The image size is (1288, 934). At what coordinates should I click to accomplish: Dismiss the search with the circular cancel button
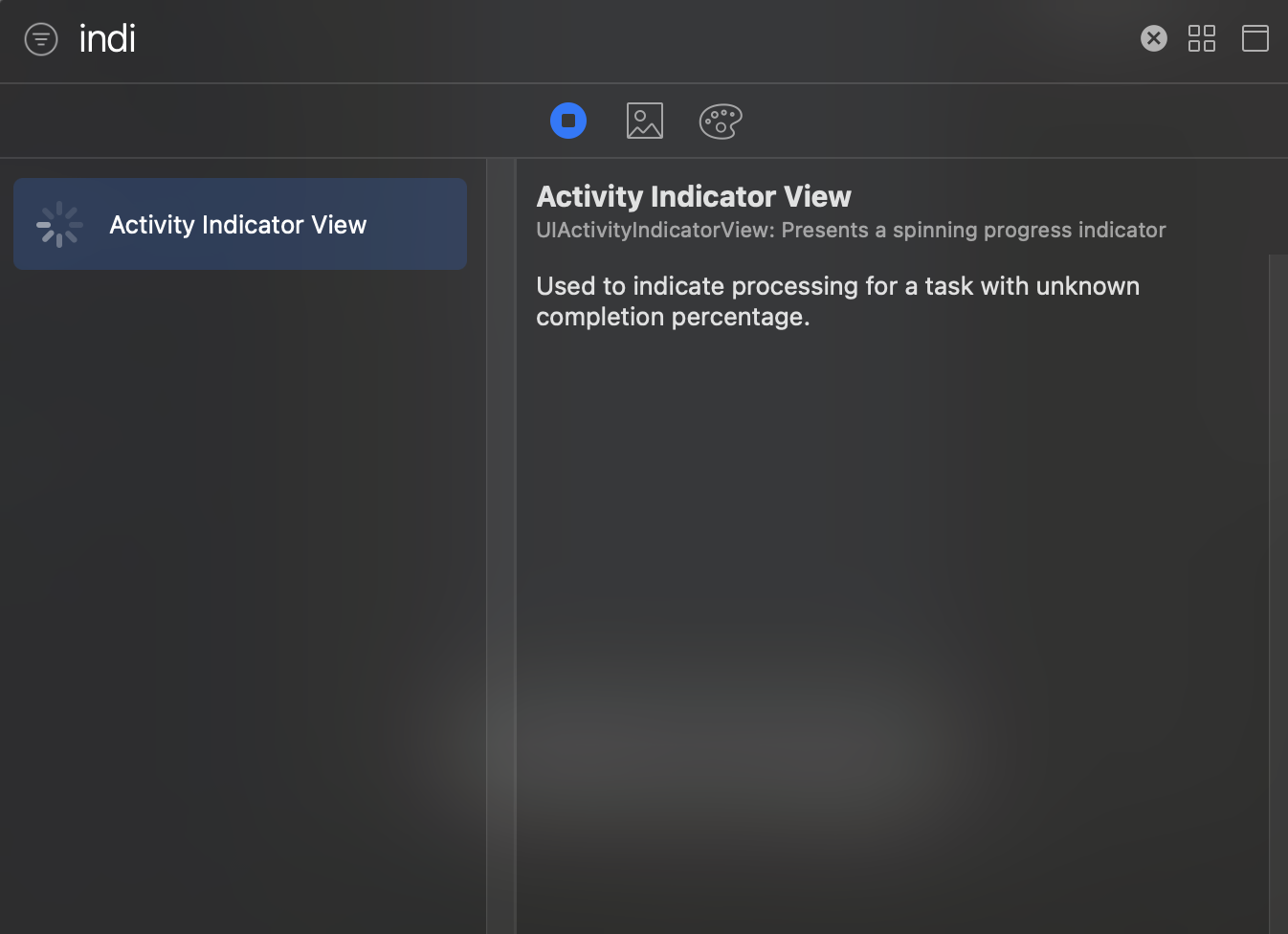(1153, 38)
